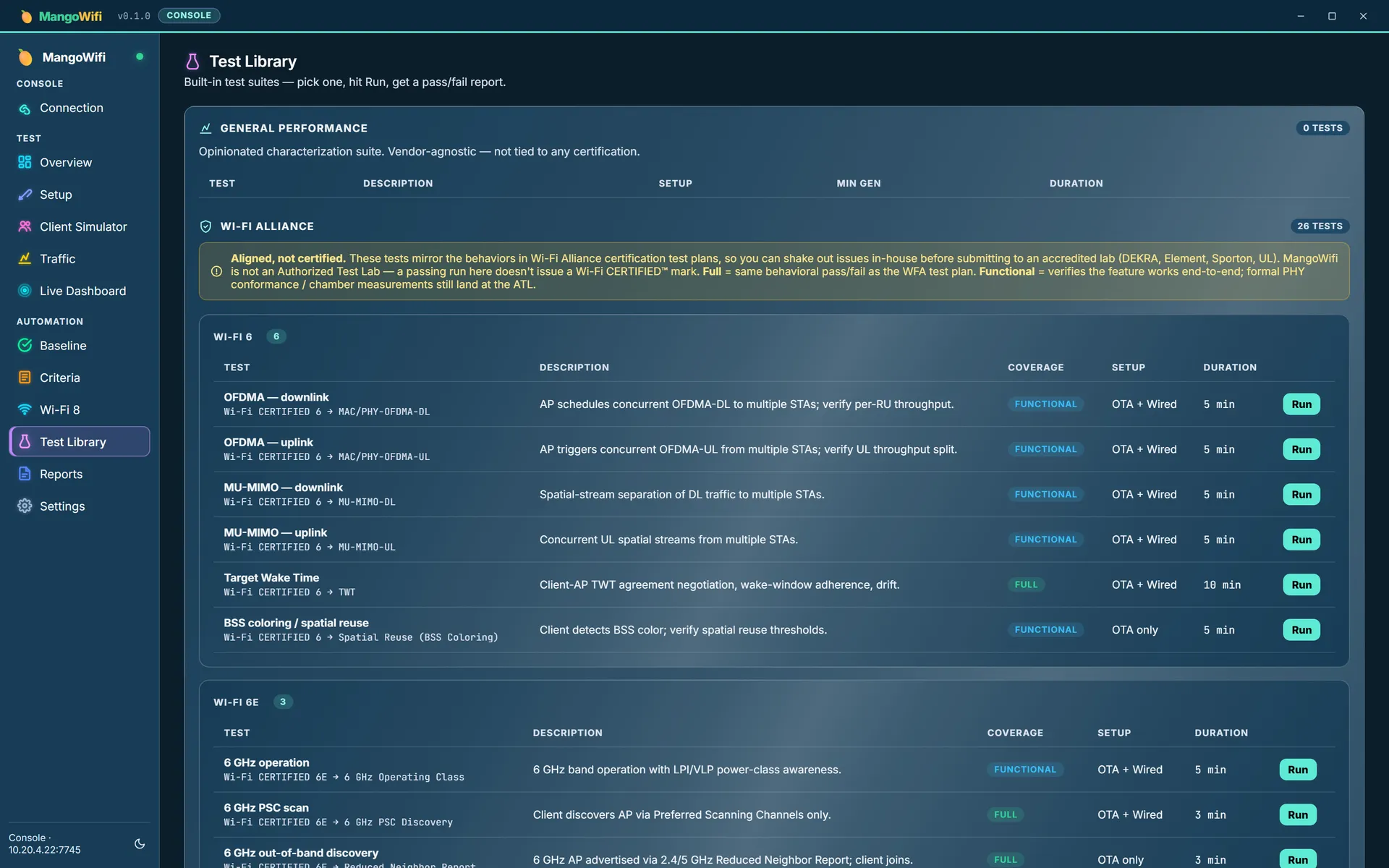The height and width of the screenshot is (868, 1389).
Task: Click the Reports document icon
Action: 25,474
